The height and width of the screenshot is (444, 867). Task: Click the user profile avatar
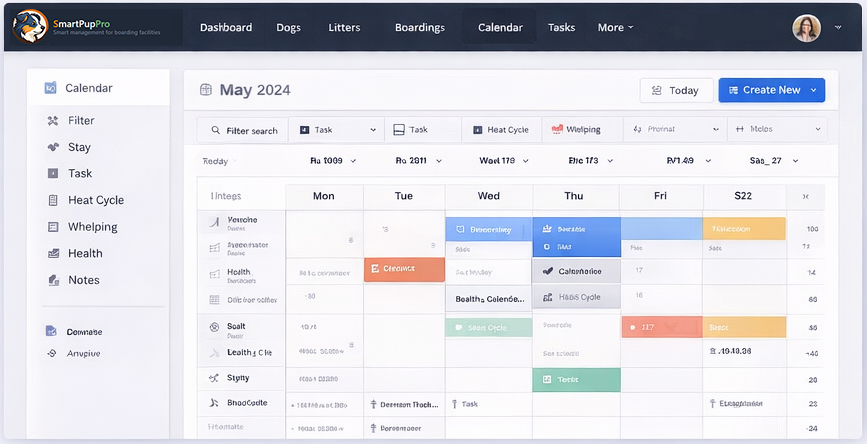pyautogui.click(x=806, y=28)
